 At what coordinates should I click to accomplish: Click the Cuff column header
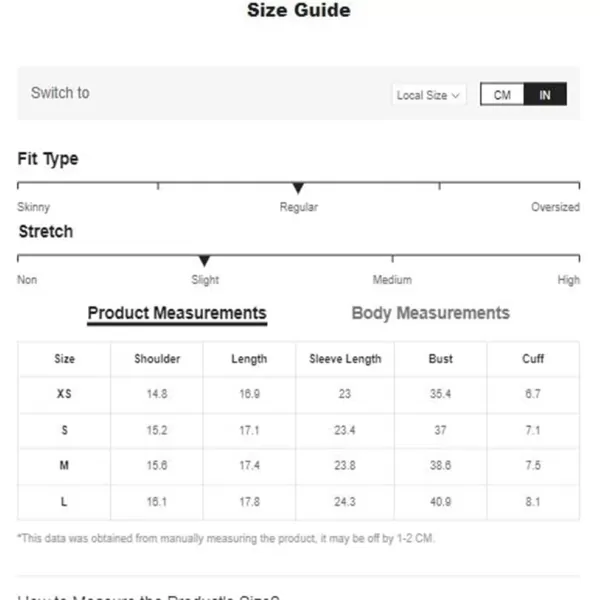[533, 359]
